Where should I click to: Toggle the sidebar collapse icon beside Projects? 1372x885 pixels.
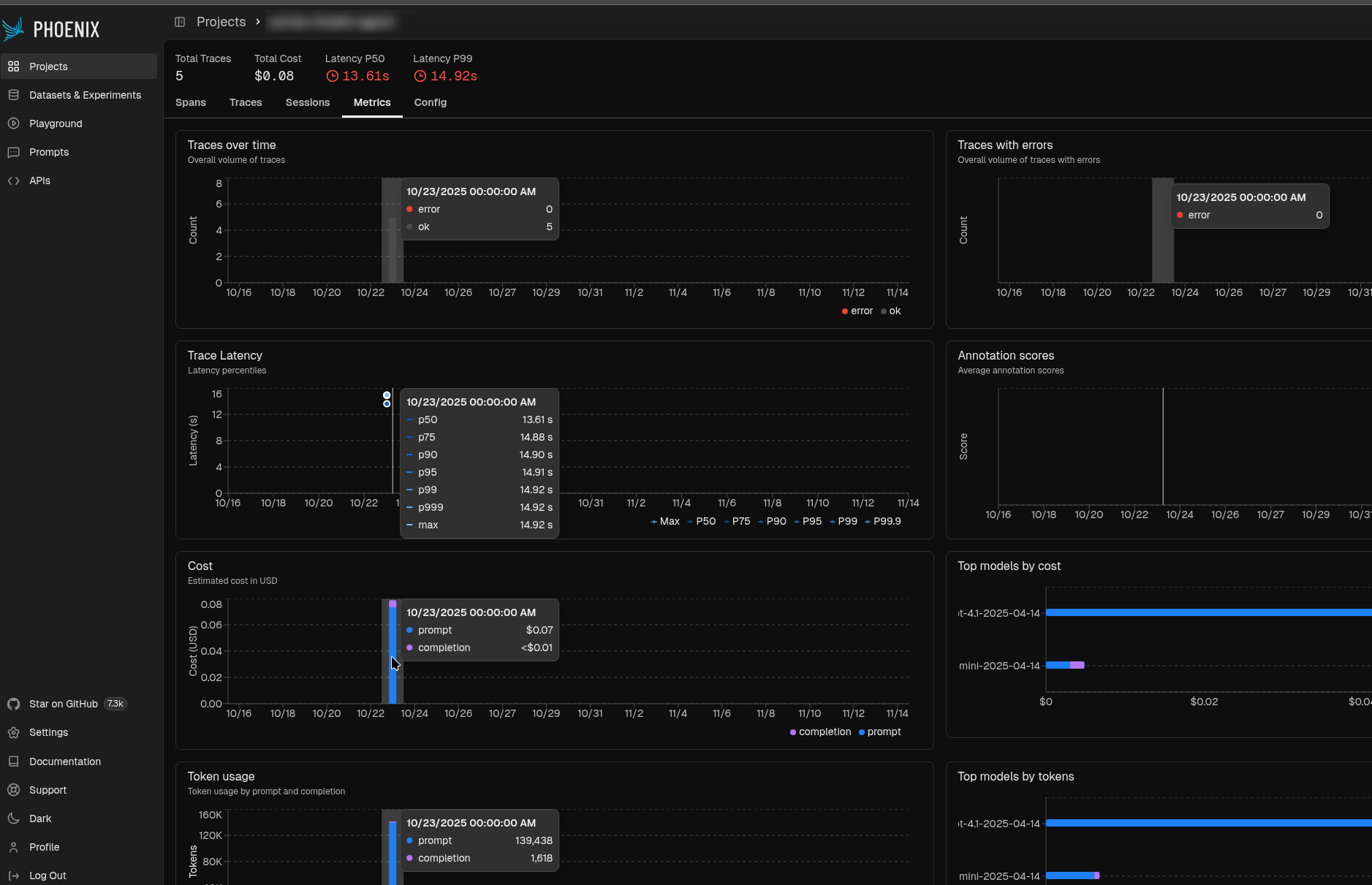[x=180, y=22]
